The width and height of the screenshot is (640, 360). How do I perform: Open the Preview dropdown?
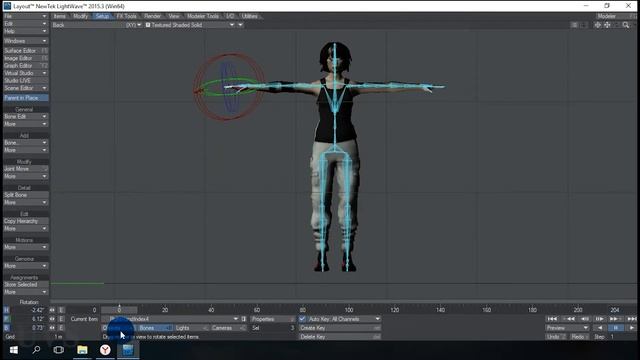(x=567, y=328)
